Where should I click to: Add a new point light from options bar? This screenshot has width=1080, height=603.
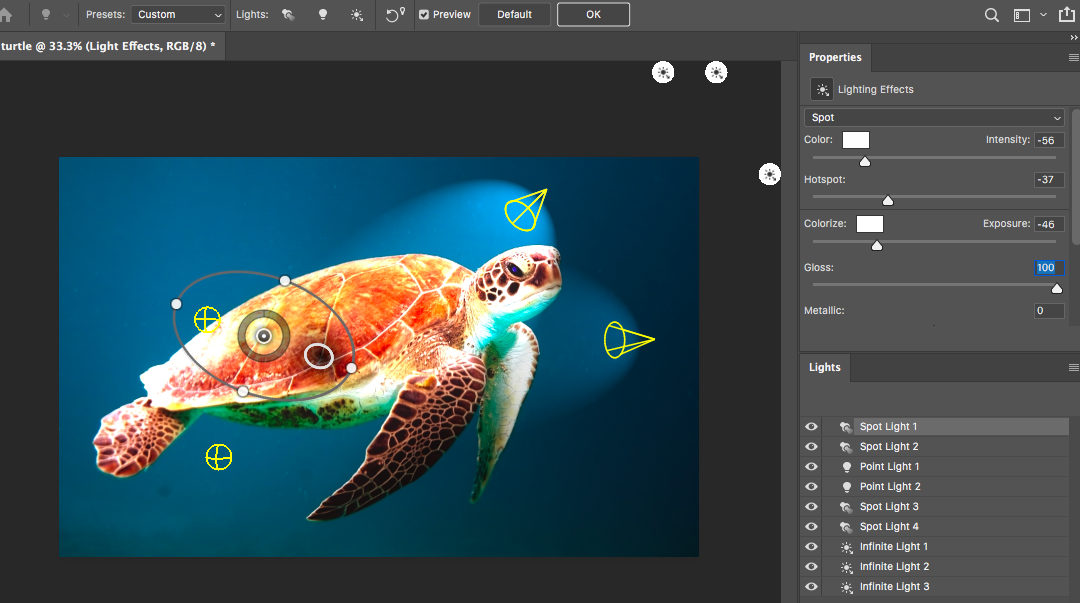(322, 14)
